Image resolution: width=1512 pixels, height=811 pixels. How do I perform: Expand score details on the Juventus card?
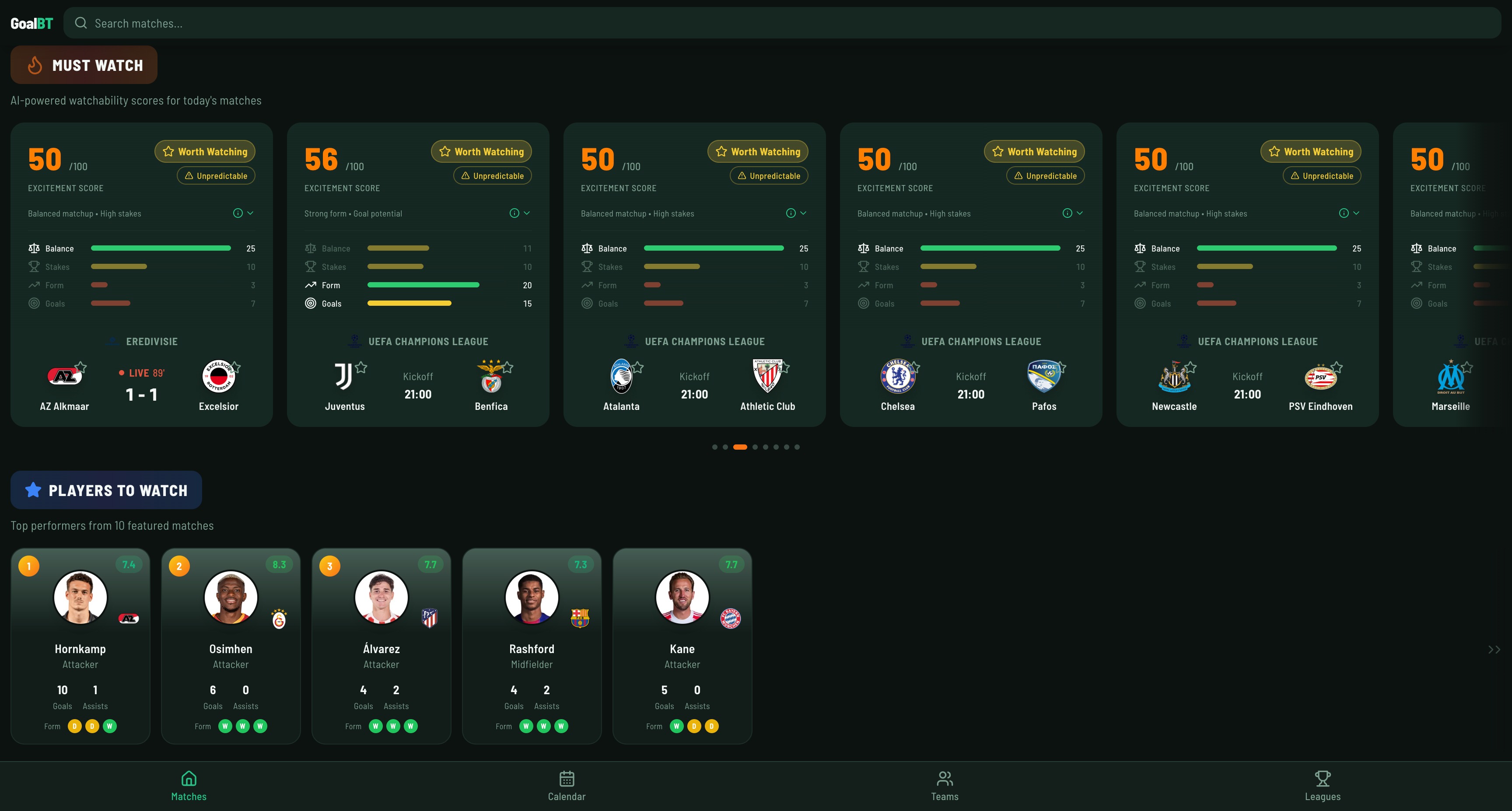[x=527, y=213]
